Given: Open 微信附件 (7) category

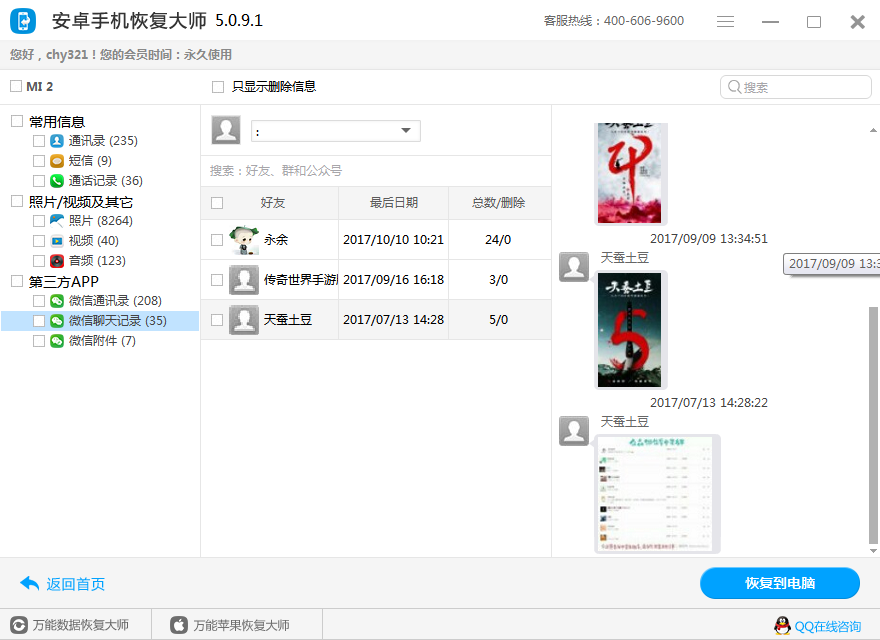Looking at the screenshot, I should (102, 341).
